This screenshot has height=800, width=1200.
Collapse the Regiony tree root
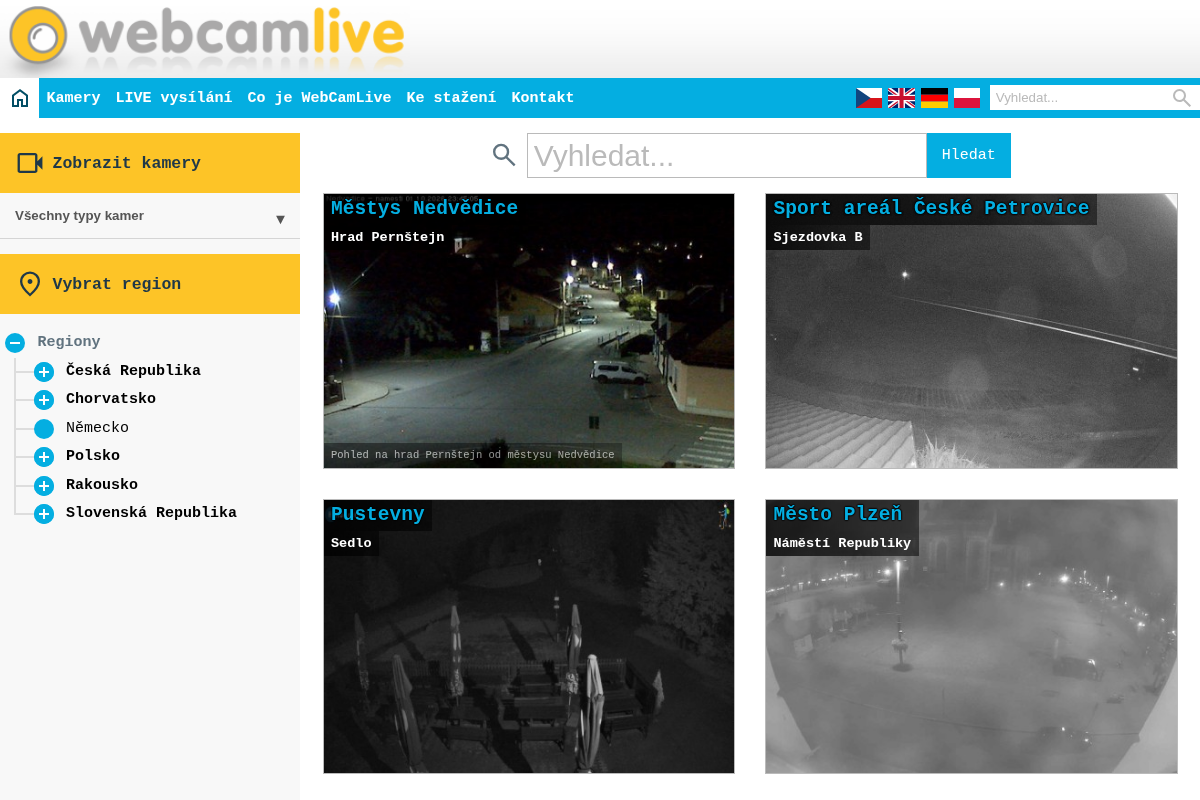15,343
